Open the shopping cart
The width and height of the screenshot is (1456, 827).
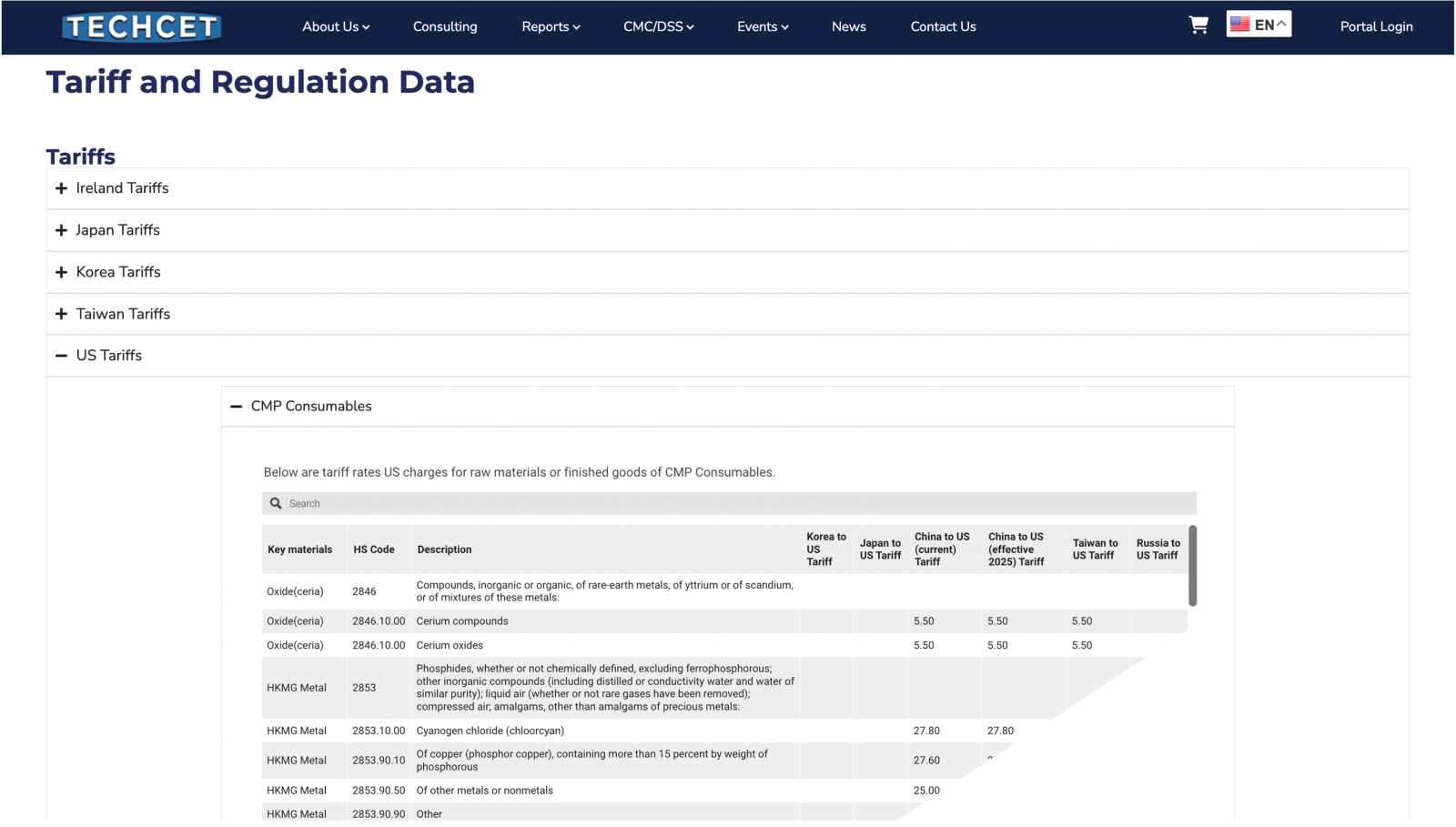[x=1198, y=25]
